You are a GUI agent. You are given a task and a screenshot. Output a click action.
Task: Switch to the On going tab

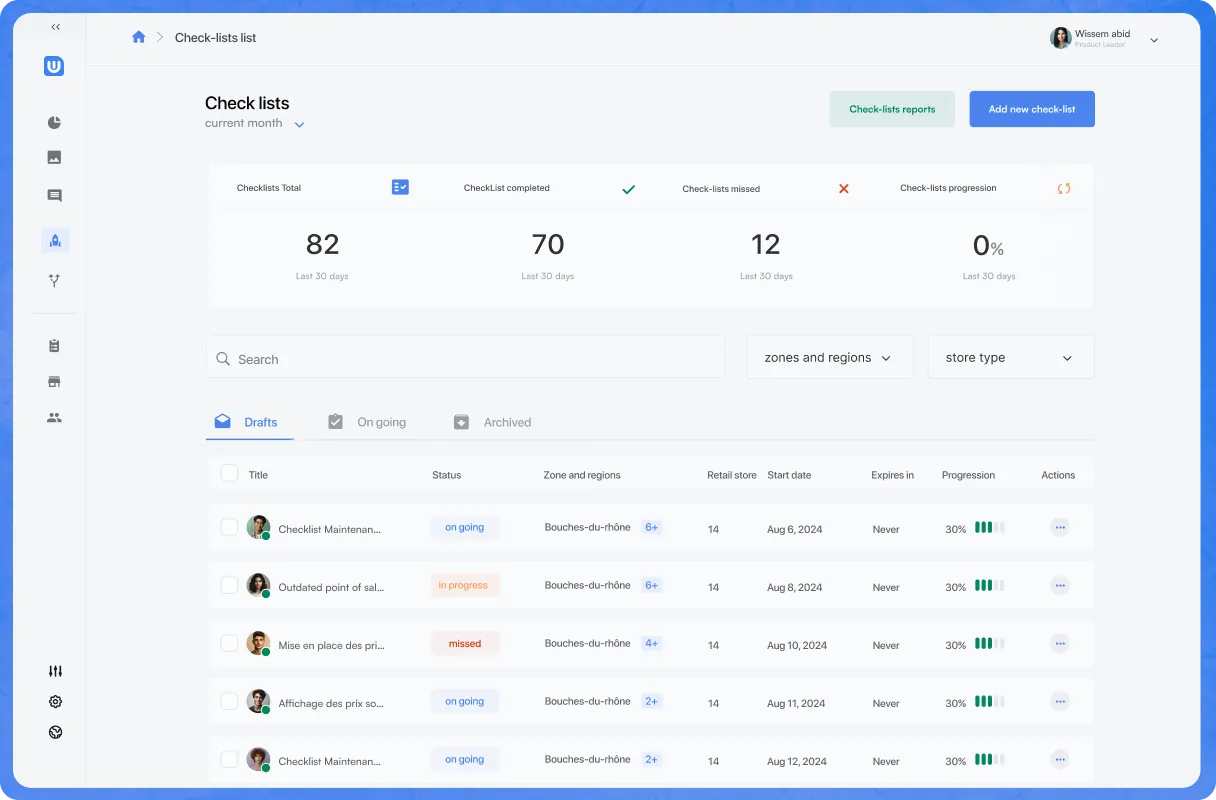tap(368, 422)
